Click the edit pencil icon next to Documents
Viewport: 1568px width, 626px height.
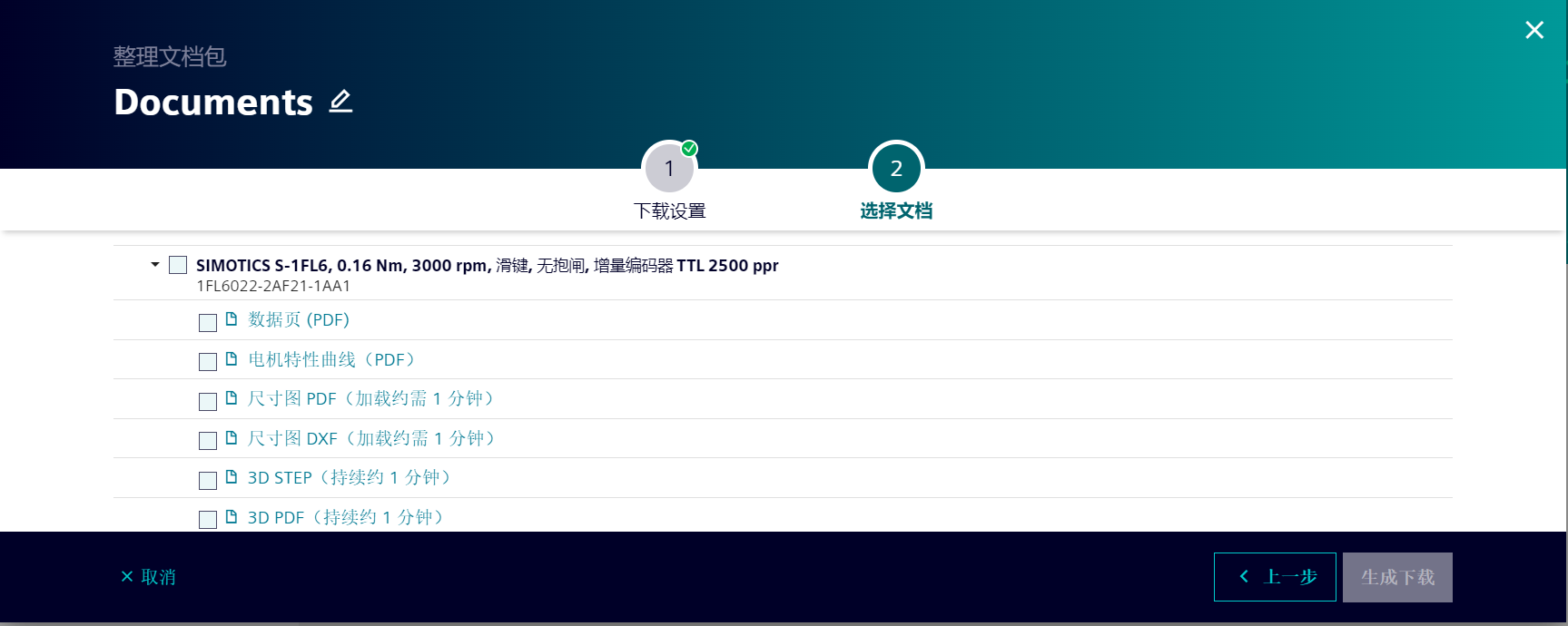(x=340, y=102)
